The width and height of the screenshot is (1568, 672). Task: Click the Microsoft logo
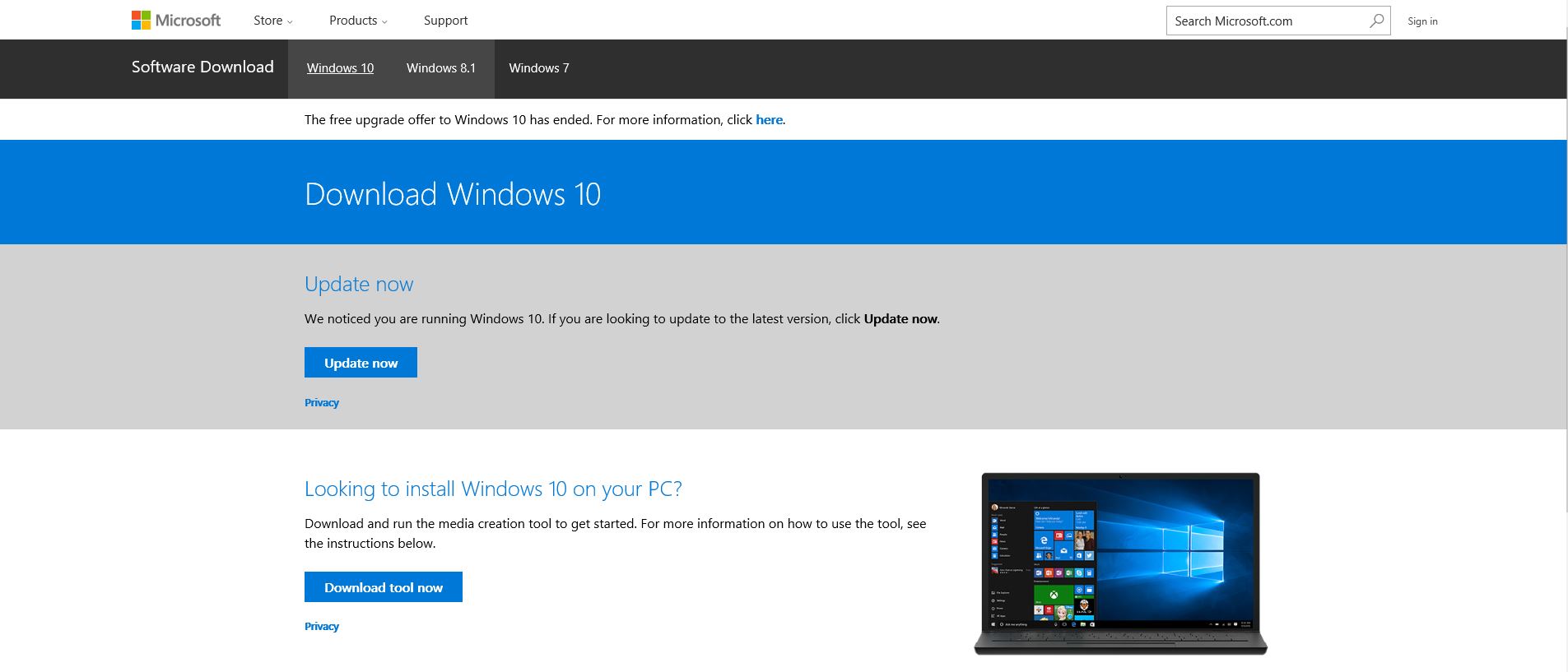tap(176, 21)
